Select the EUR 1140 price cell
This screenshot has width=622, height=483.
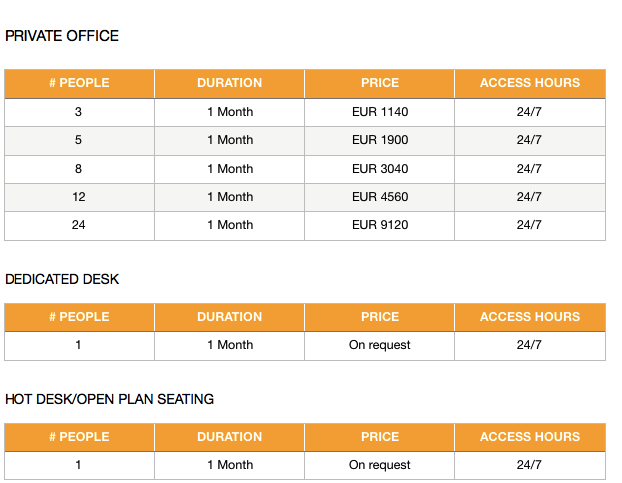[380, 112]
